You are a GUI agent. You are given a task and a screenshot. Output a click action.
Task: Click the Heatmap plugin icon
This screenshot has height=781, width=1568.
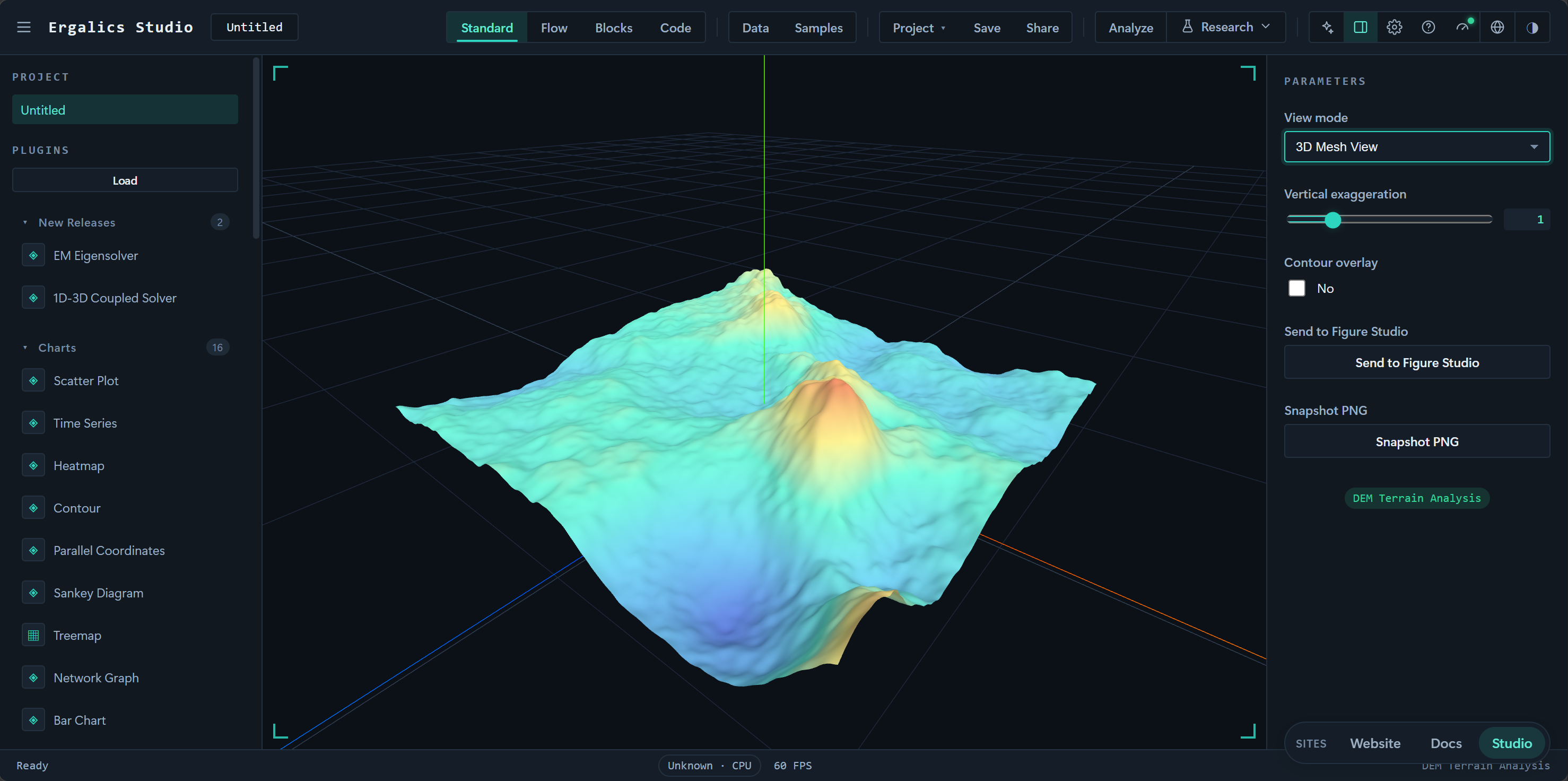pos(33,466)
